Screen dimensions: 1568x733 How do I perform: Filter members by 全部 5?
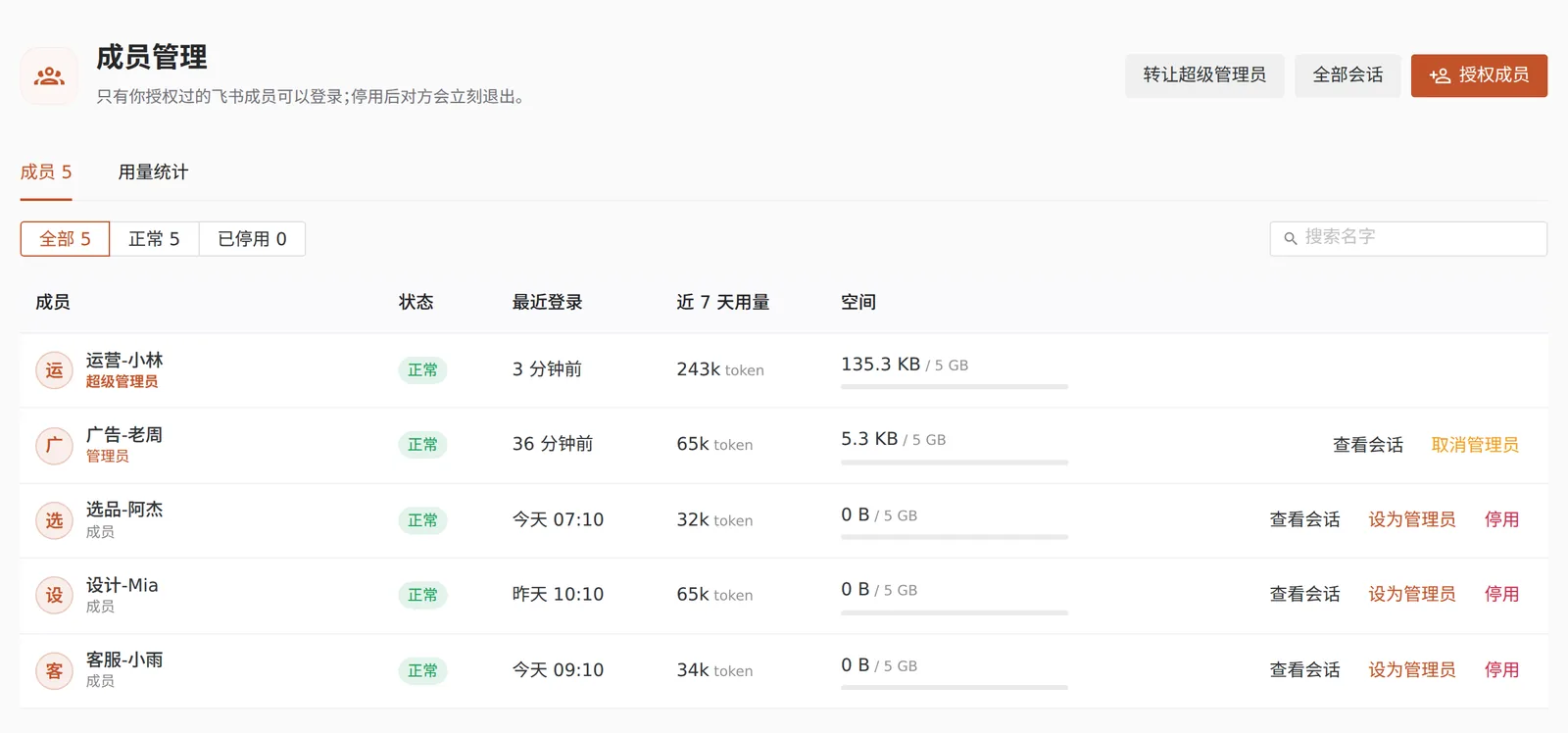click(66, 239)
